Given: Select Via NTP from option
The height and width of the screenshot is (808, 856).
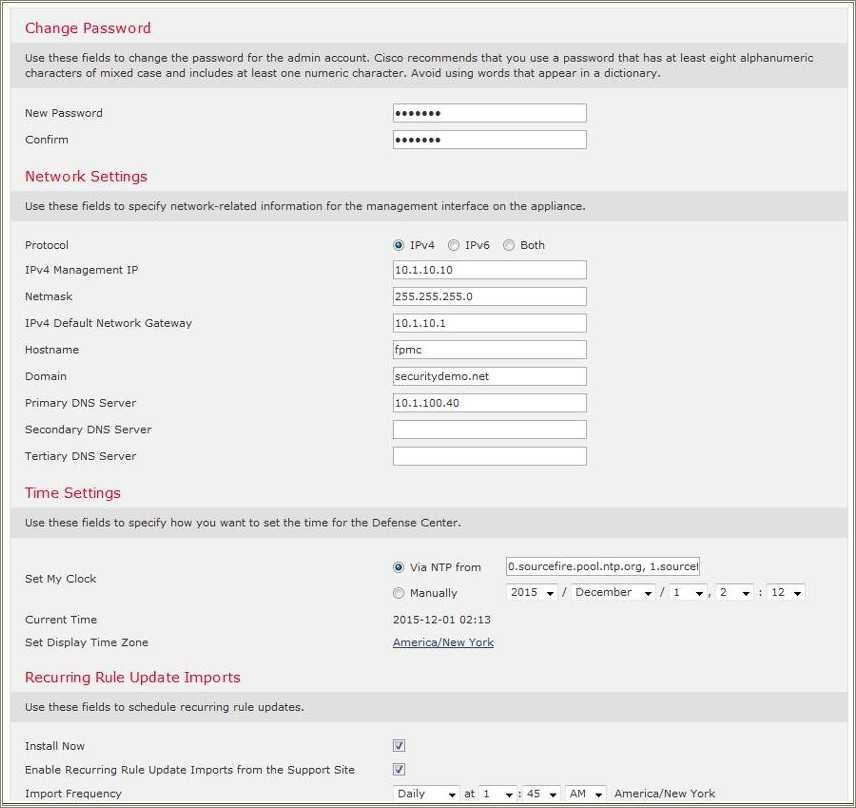Looking at the screenshot, I should [x=399, y=567].
